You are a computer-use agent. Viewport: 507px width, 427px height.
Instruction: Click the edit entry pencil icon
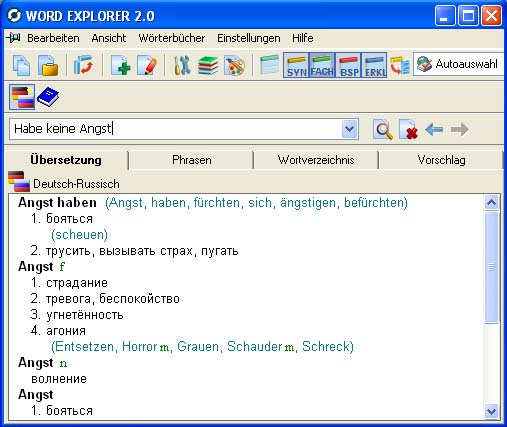pyautogui.click(x=147, y=65)
